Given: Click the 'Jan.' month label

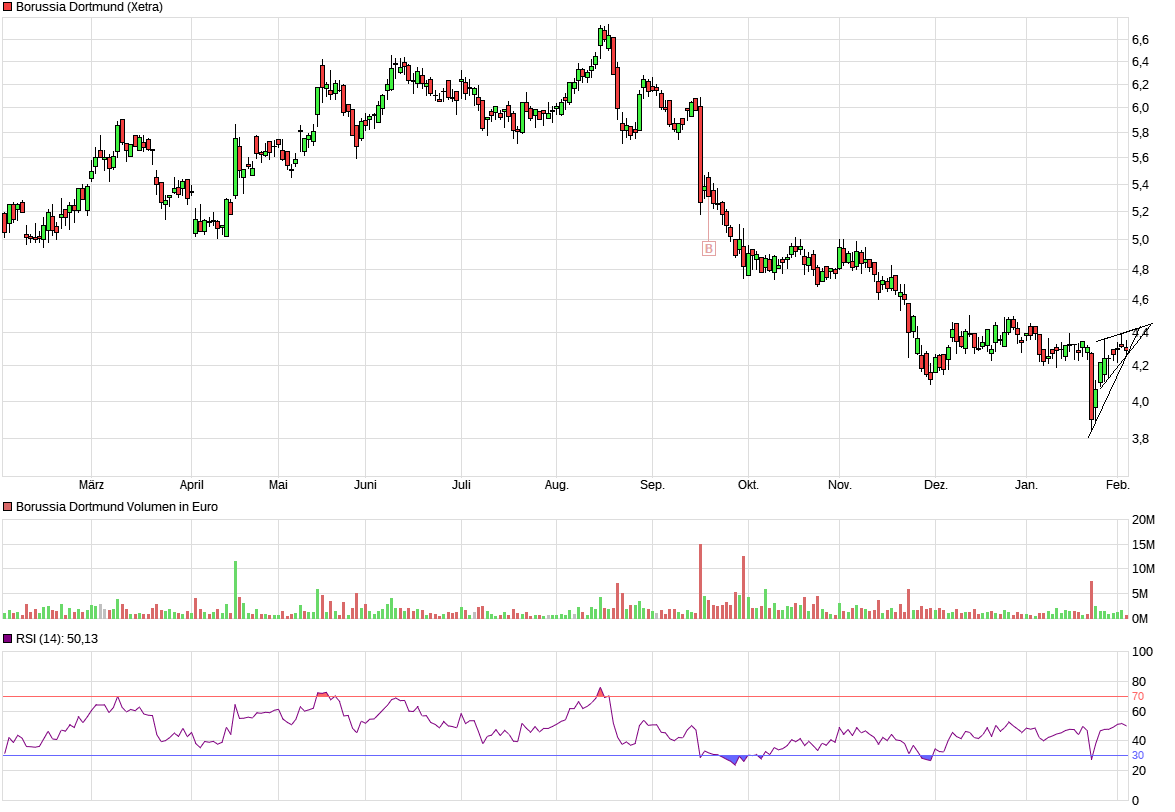Looking at the screenshot, I should tap(1027, 485).
